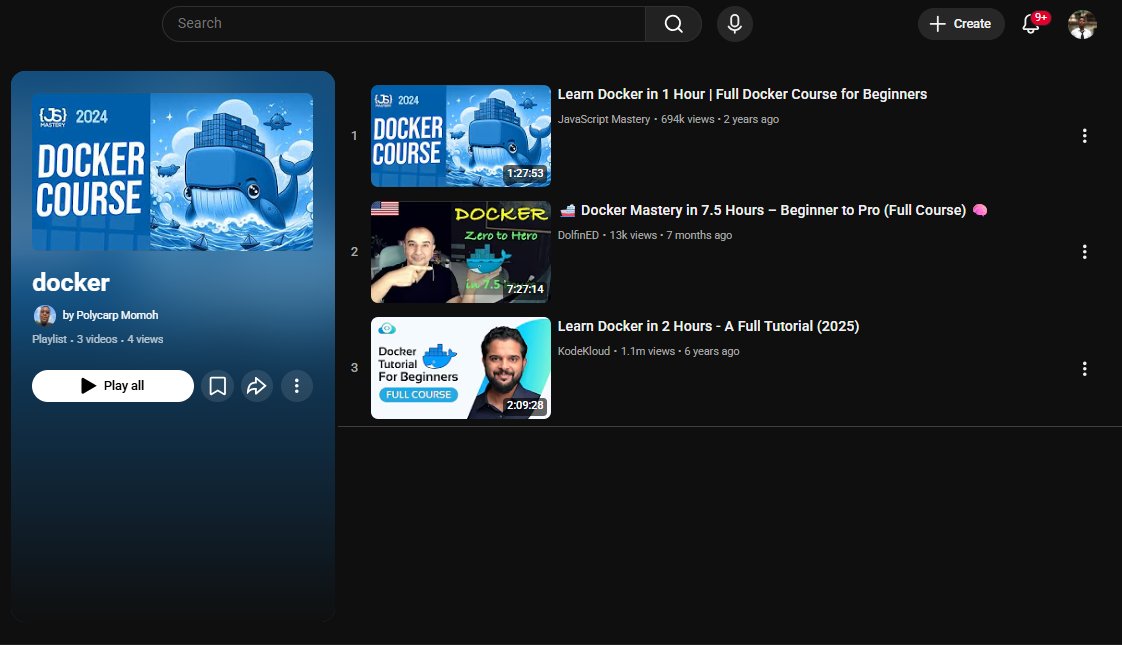Click Polycarp Momoh's small avatar
Image resolution: width=1122 pixels, height=645 pixels.
tap(44, 315)
